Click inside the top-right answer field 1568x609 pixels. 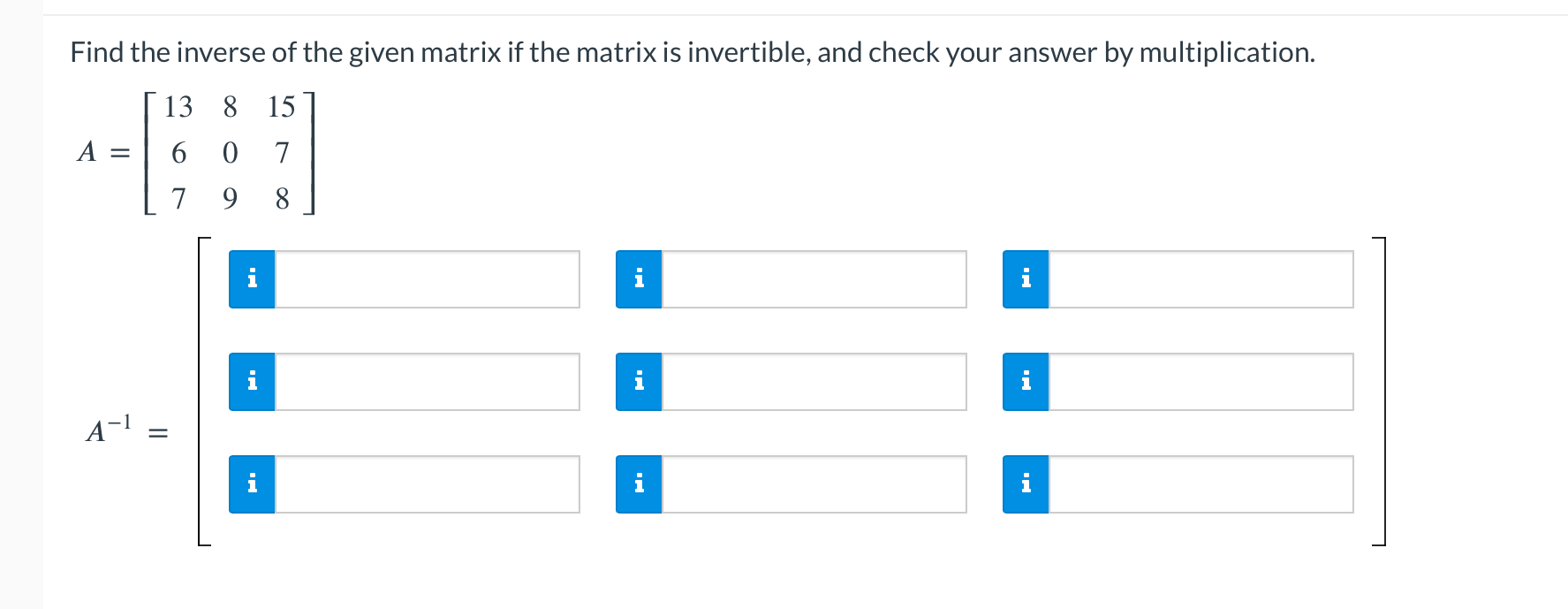1200,279
